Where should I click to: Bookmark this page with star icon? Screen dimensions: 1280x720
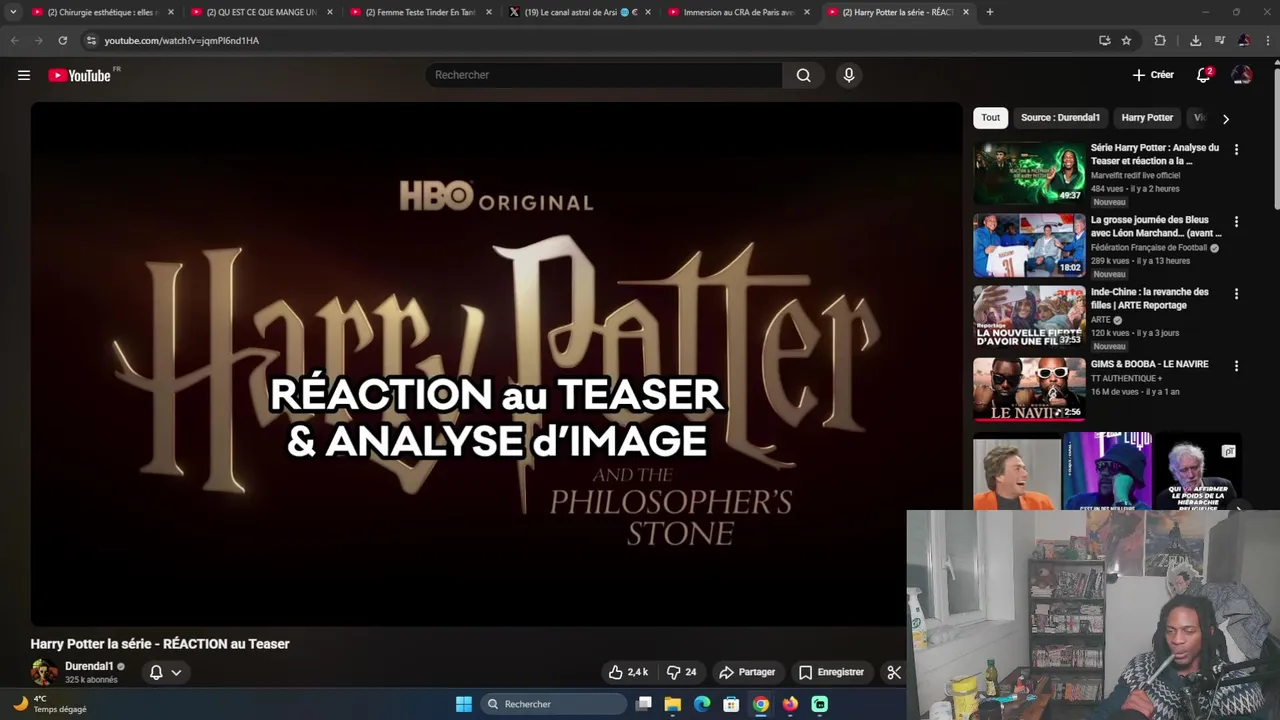[1126, 40]
